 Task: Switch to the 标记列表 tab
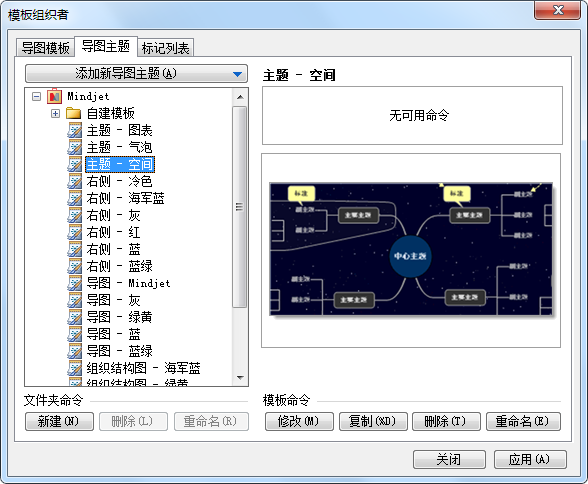(165, 48)
